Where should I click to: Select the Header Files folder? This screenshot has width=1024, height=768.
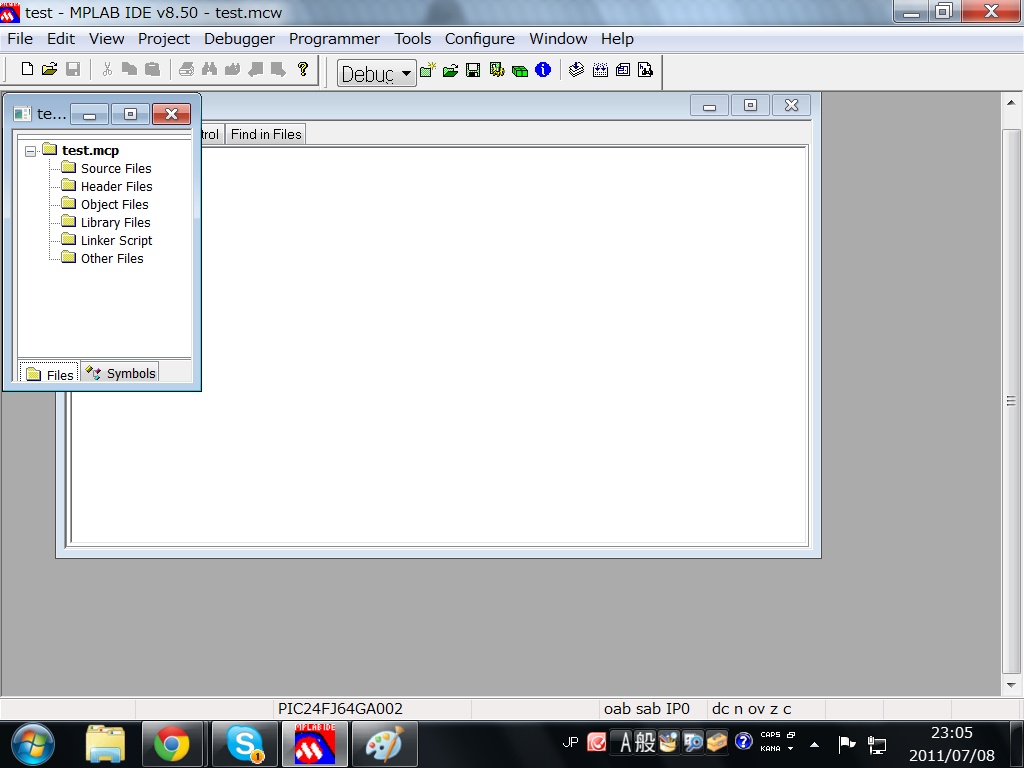click(x=116, y=187)
